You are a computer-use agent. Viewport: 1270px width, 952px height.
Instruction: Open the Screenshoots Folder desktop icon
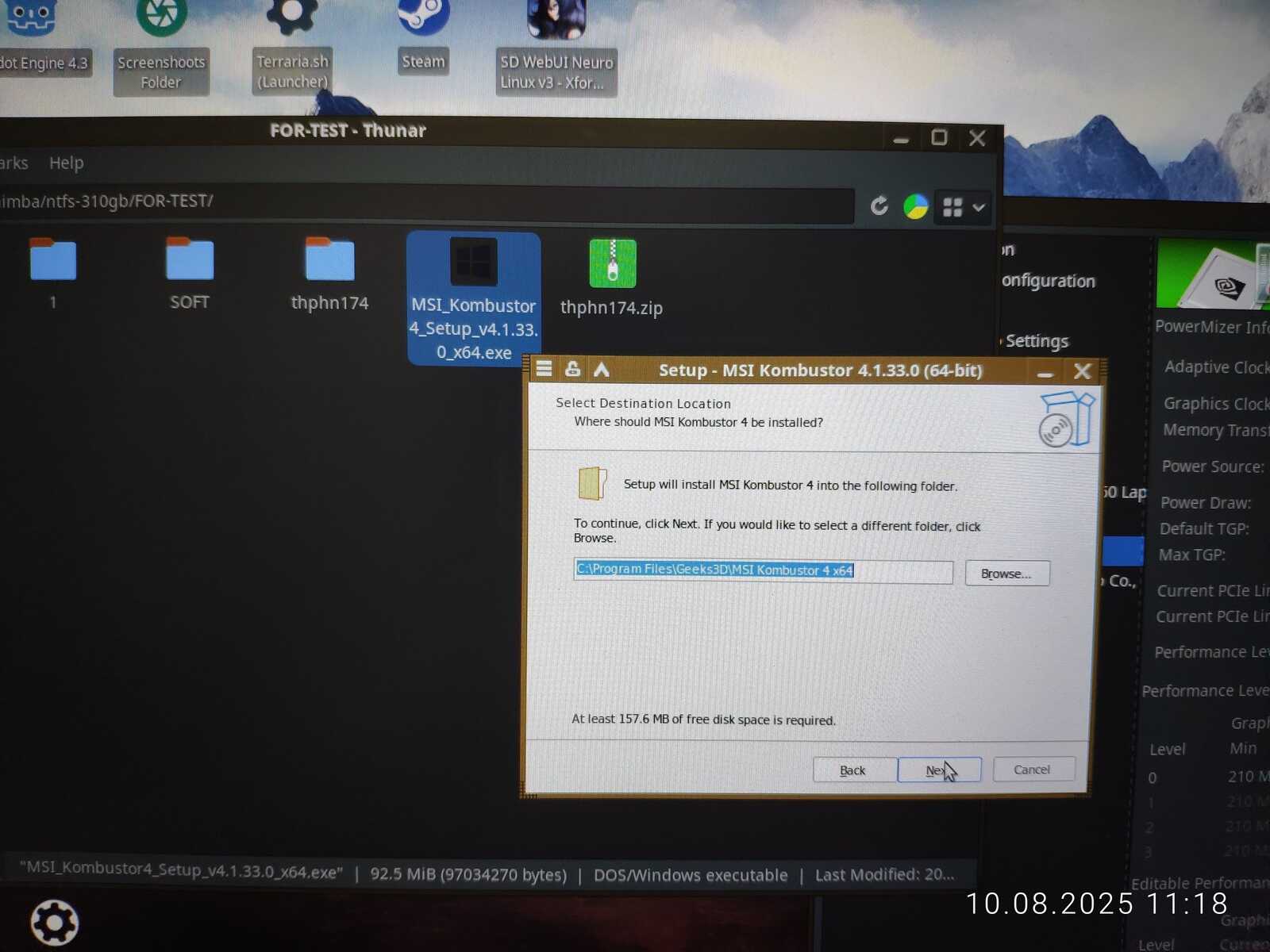[161, 46]
